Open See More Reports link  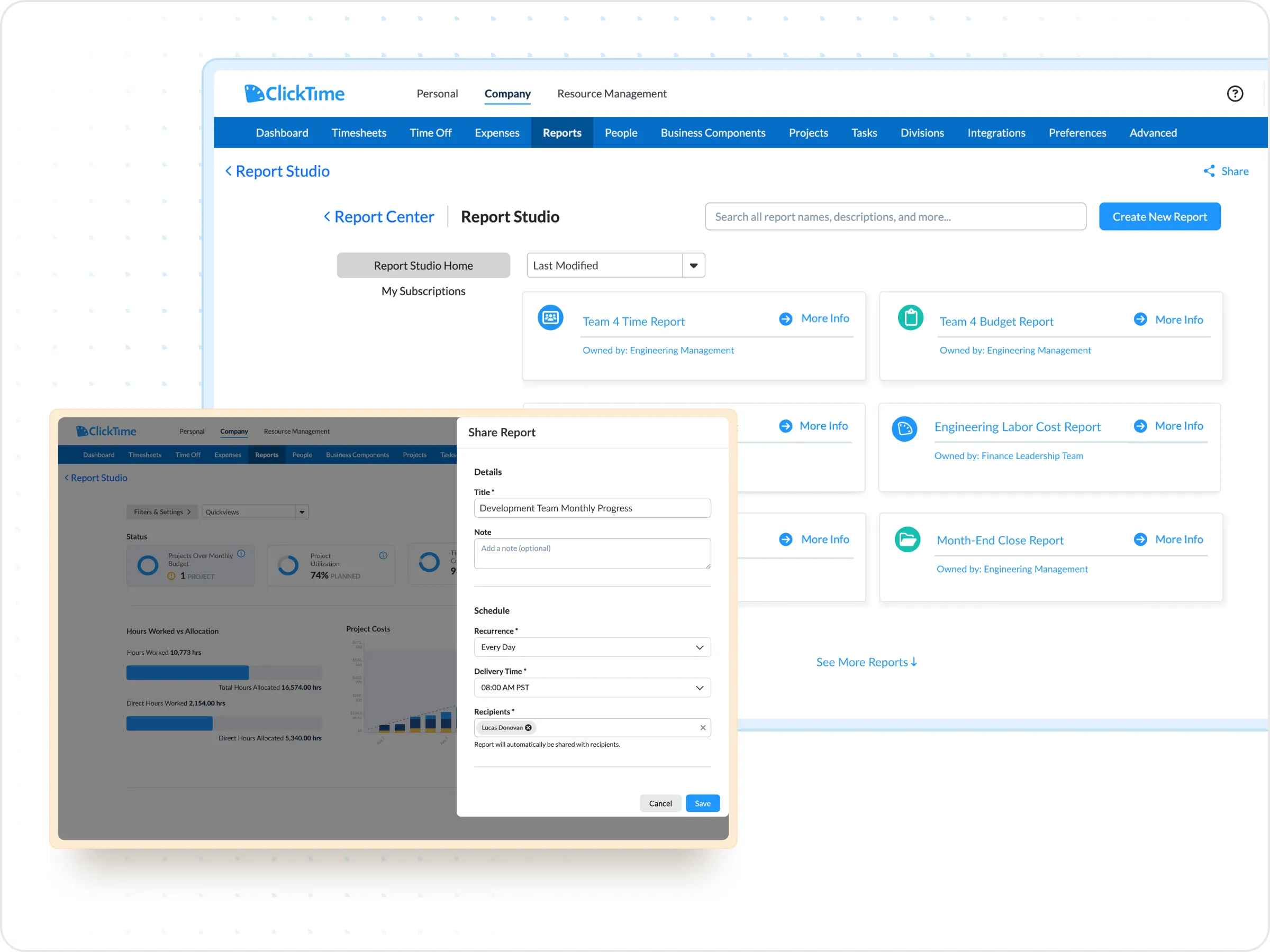point(866,662)
